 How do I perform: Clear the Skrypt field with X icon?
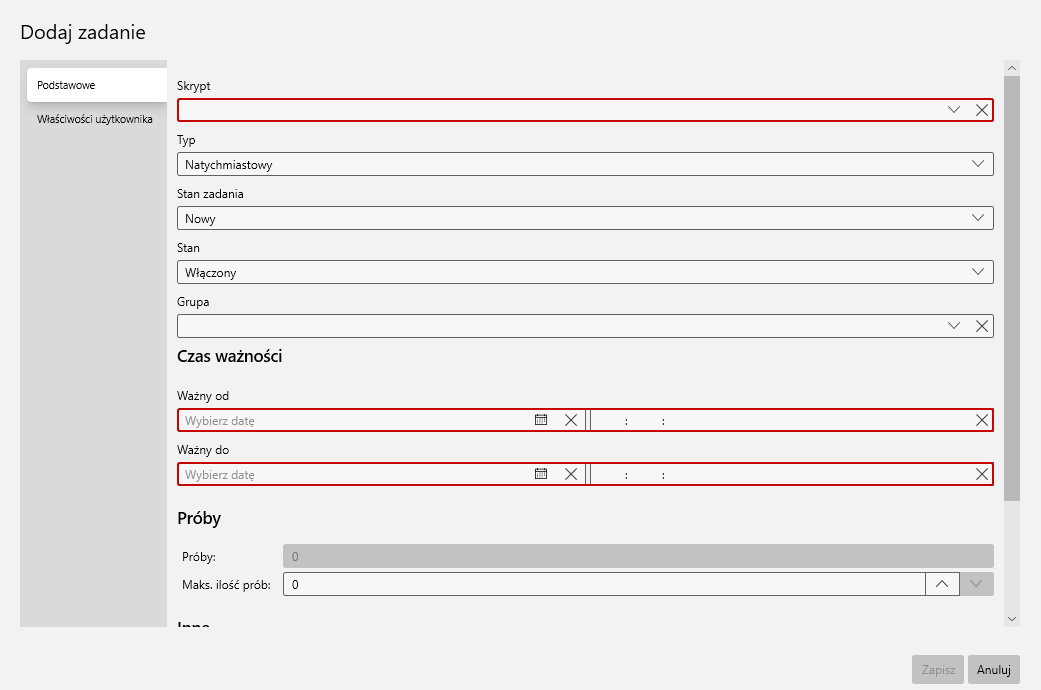[982, 110]
